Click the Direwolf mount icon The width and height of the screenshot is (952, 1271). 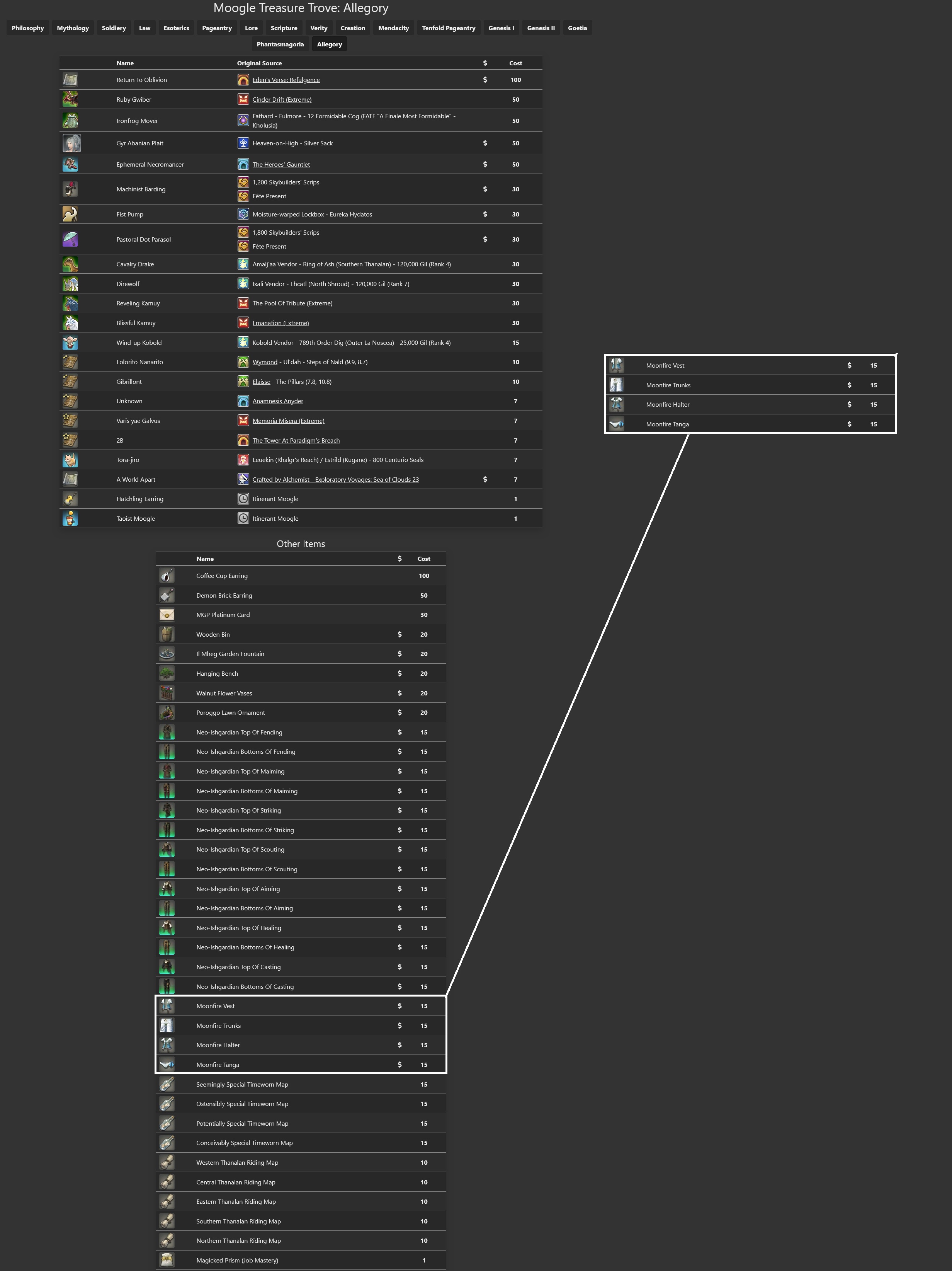70,284
